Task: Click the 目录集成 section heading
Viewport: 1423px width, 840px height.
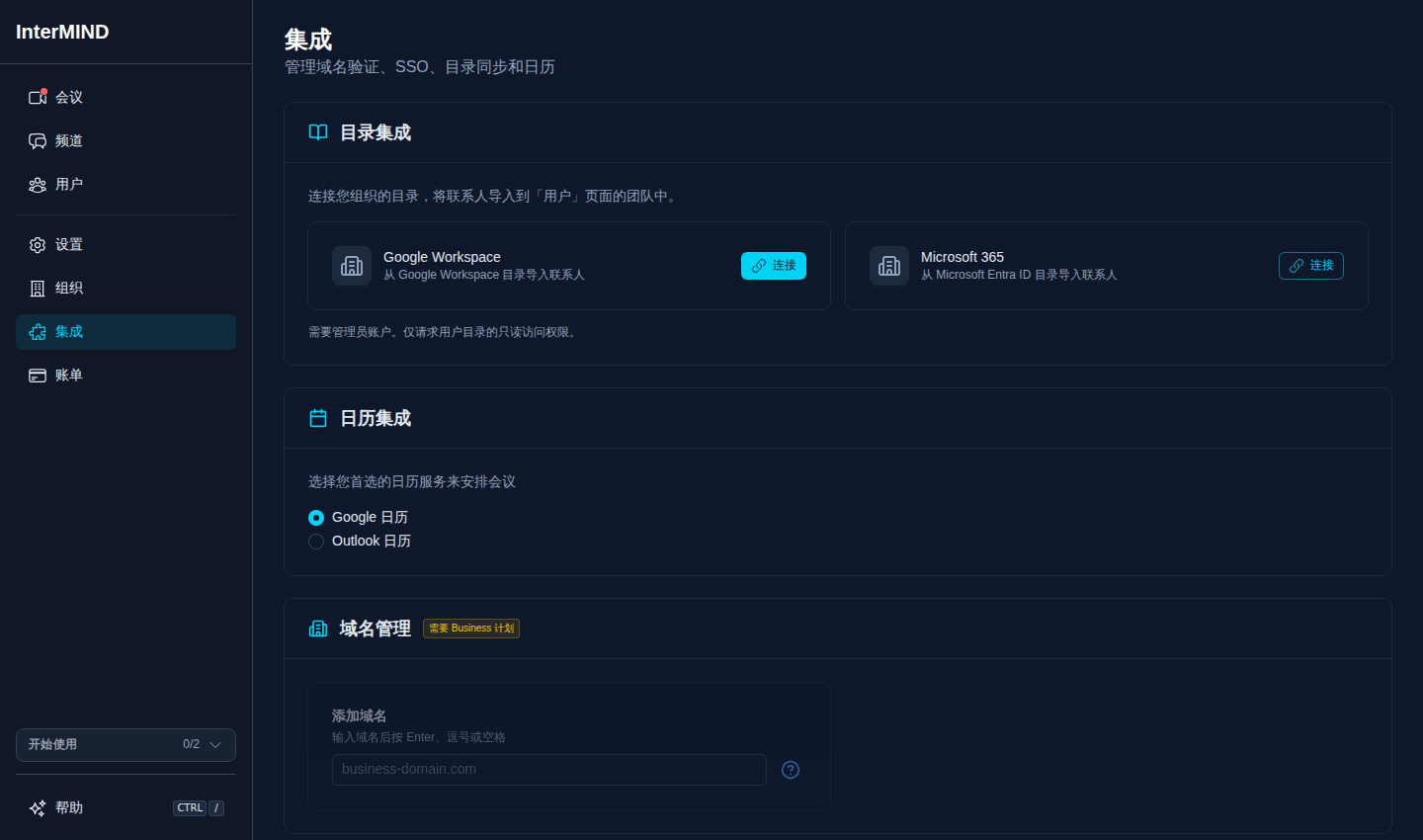Action: coord(376,132)
